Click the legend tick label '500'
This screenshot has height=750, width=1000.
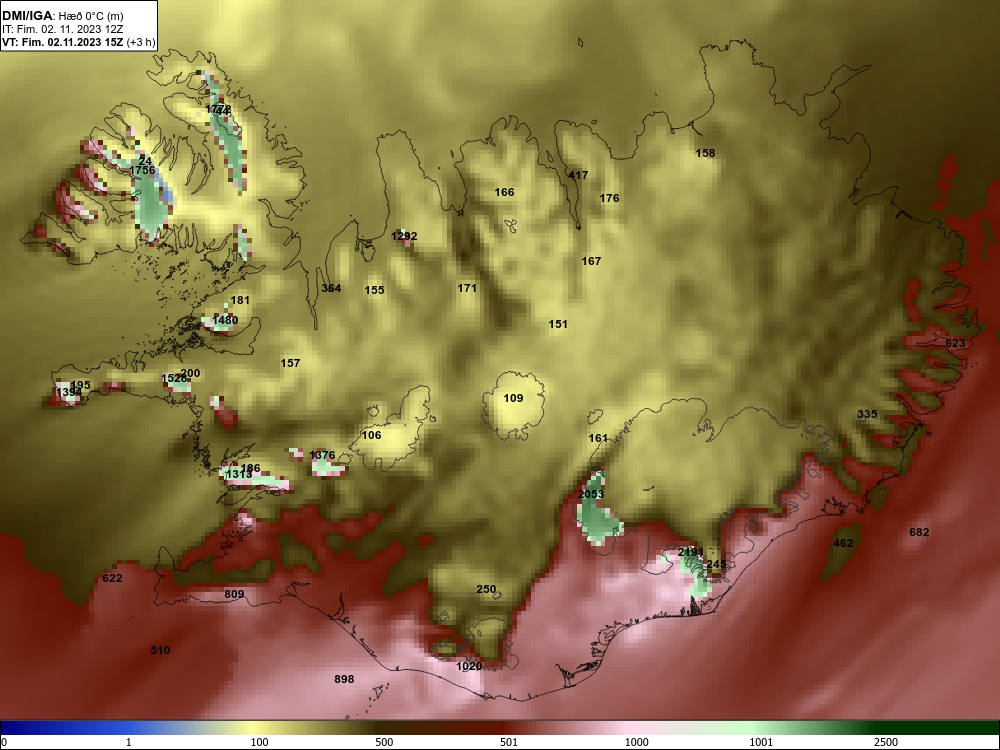[384, 742]
